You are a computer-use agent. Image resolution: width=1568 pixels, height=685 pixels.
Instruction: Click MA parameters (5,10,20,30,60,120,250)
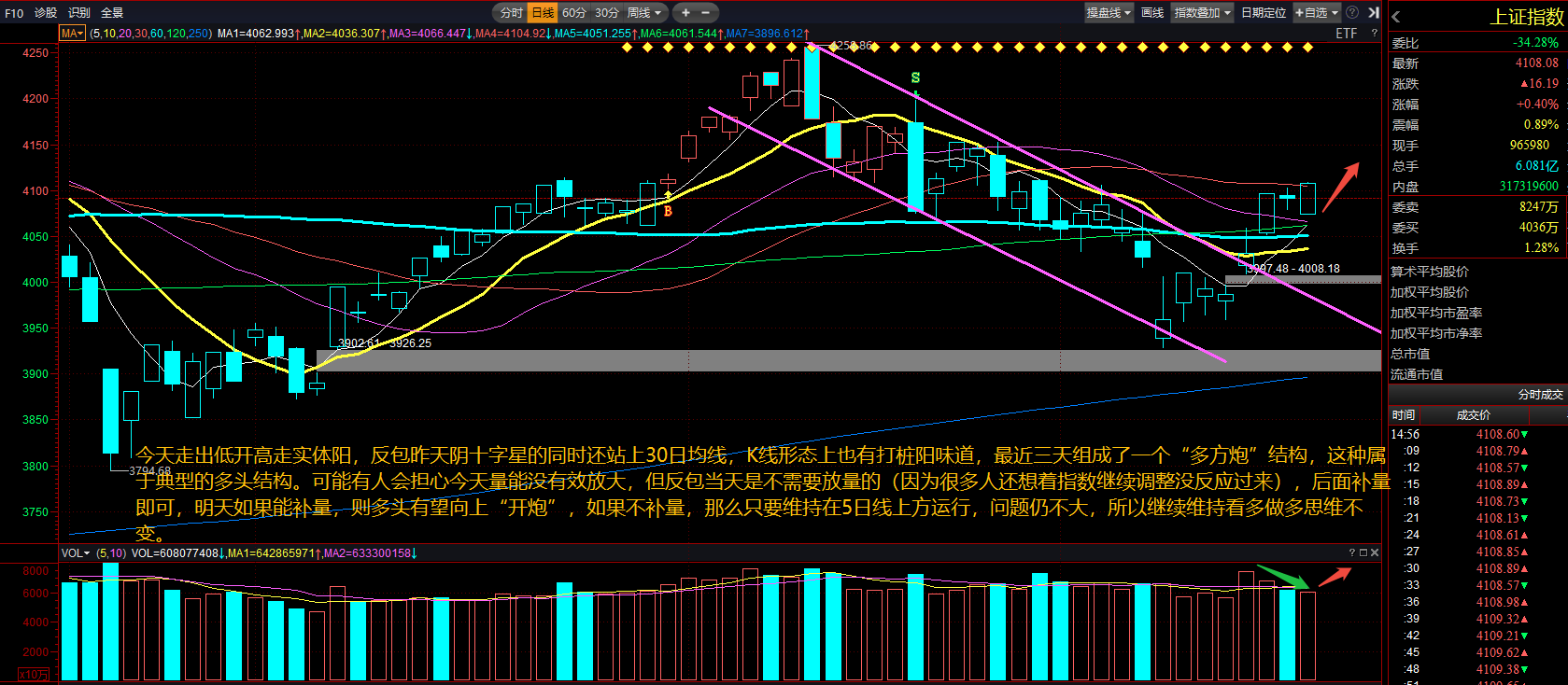(150, 33)
